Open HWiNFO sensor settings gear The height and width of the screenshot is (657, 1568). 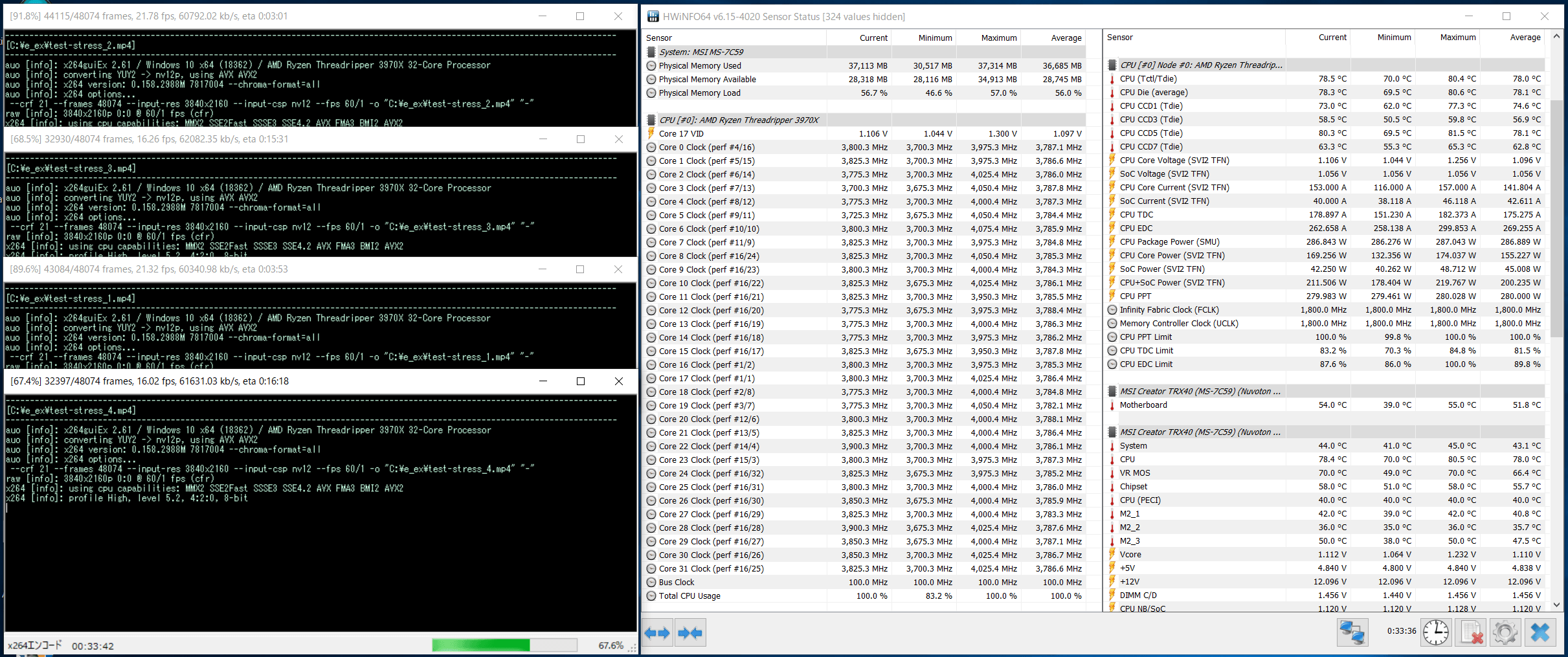[x=1505, y=632]
